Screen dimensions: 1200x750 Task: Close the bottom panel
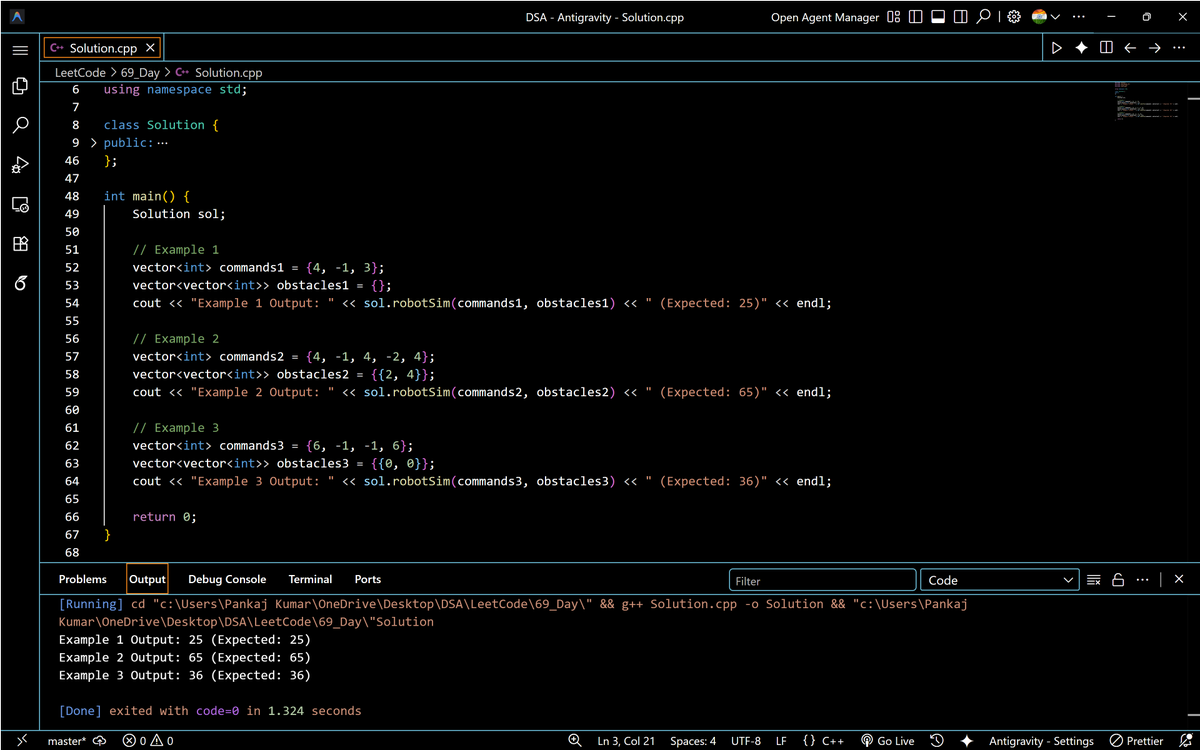1179,579
